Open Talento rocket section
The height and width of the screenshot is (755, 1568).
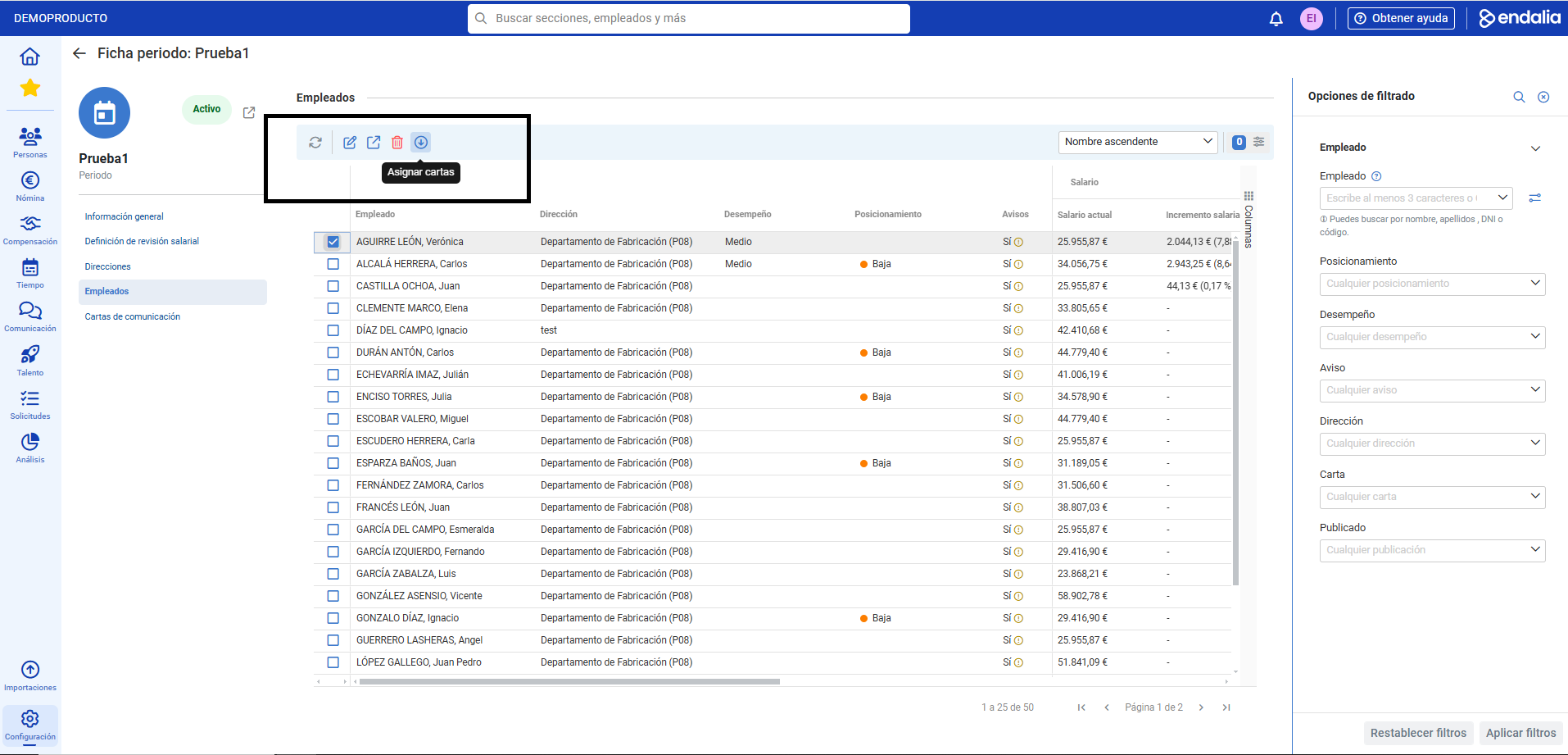click(x=30, y=361)
